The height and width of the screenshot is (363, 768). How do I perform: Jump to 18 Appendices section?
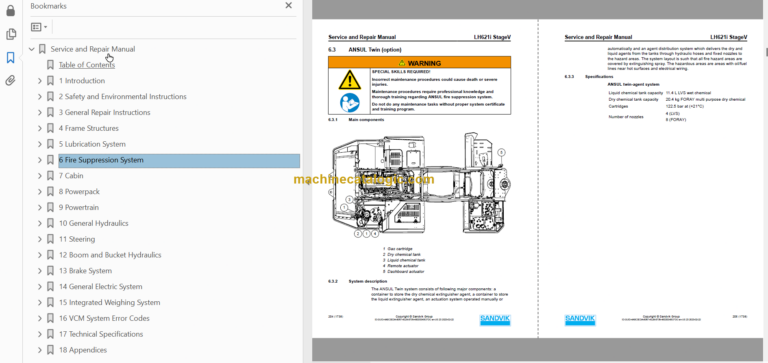tap(83, 350)
